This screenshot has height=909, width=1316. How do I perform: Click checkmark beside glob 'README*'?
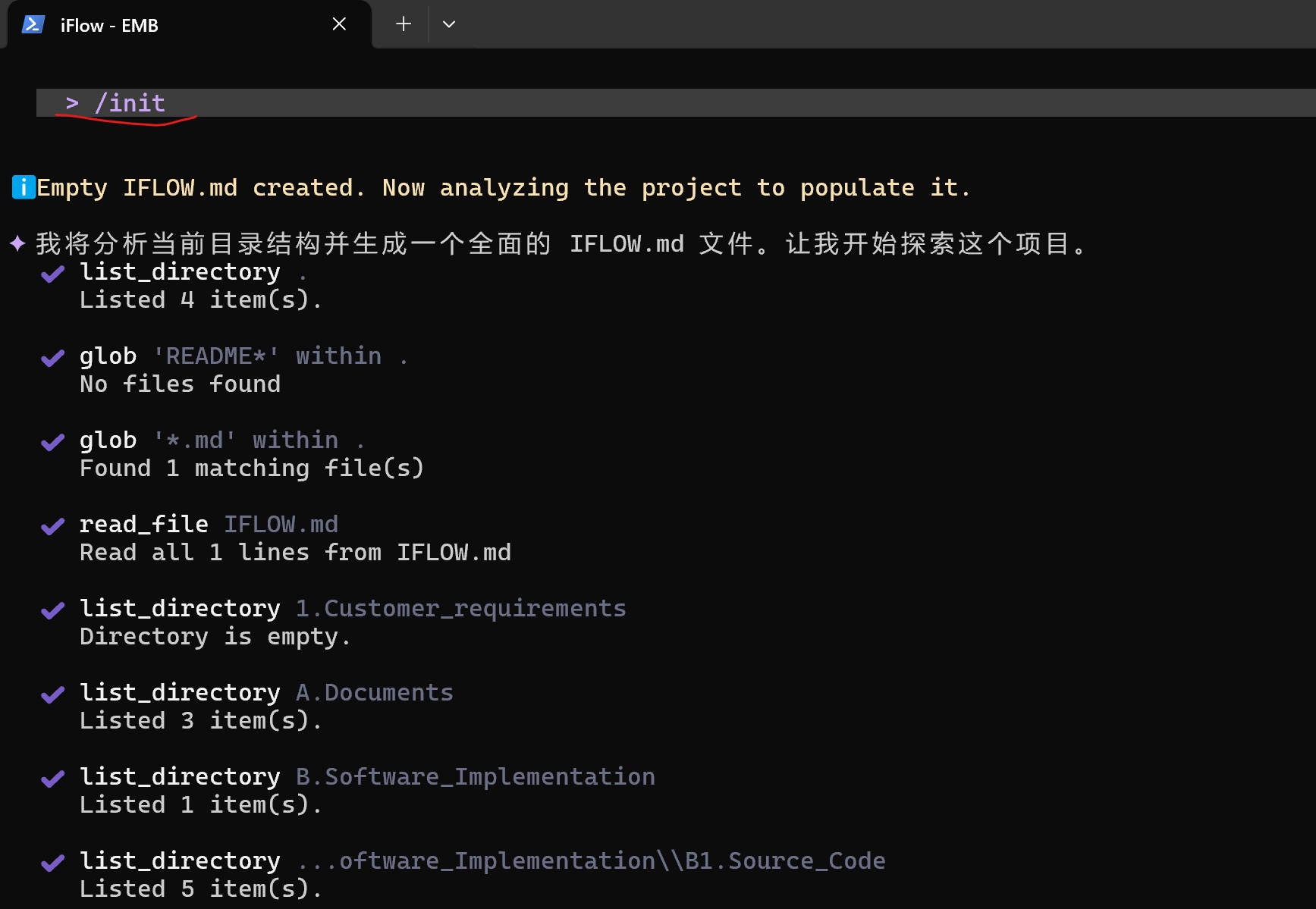52,358
